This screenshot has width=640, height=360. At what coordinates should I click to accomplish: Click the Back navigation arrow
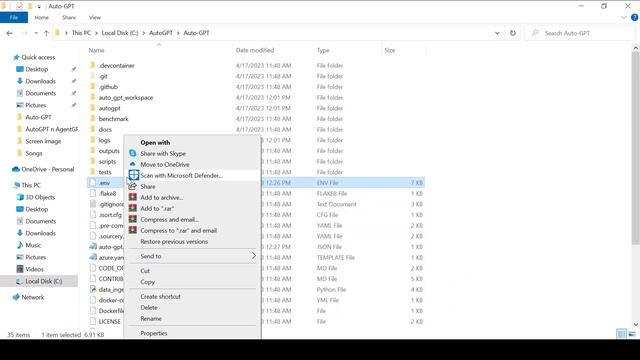click(x=9, y=33)
